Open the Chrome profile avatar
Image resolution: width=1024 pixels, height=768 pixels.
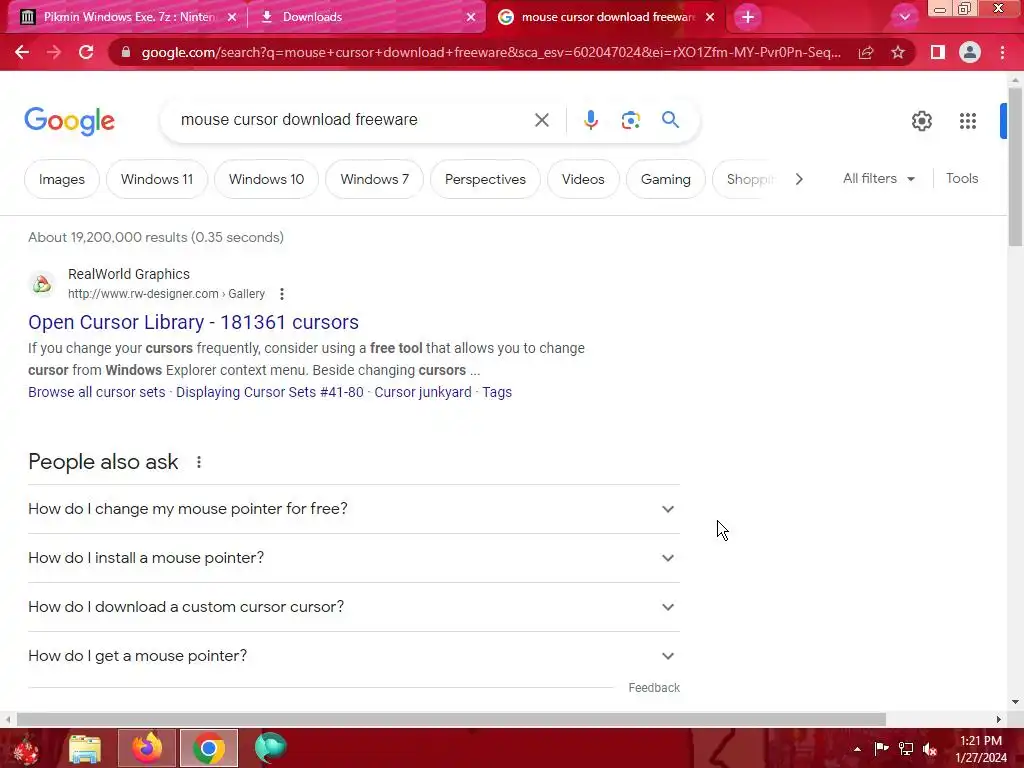970,52
